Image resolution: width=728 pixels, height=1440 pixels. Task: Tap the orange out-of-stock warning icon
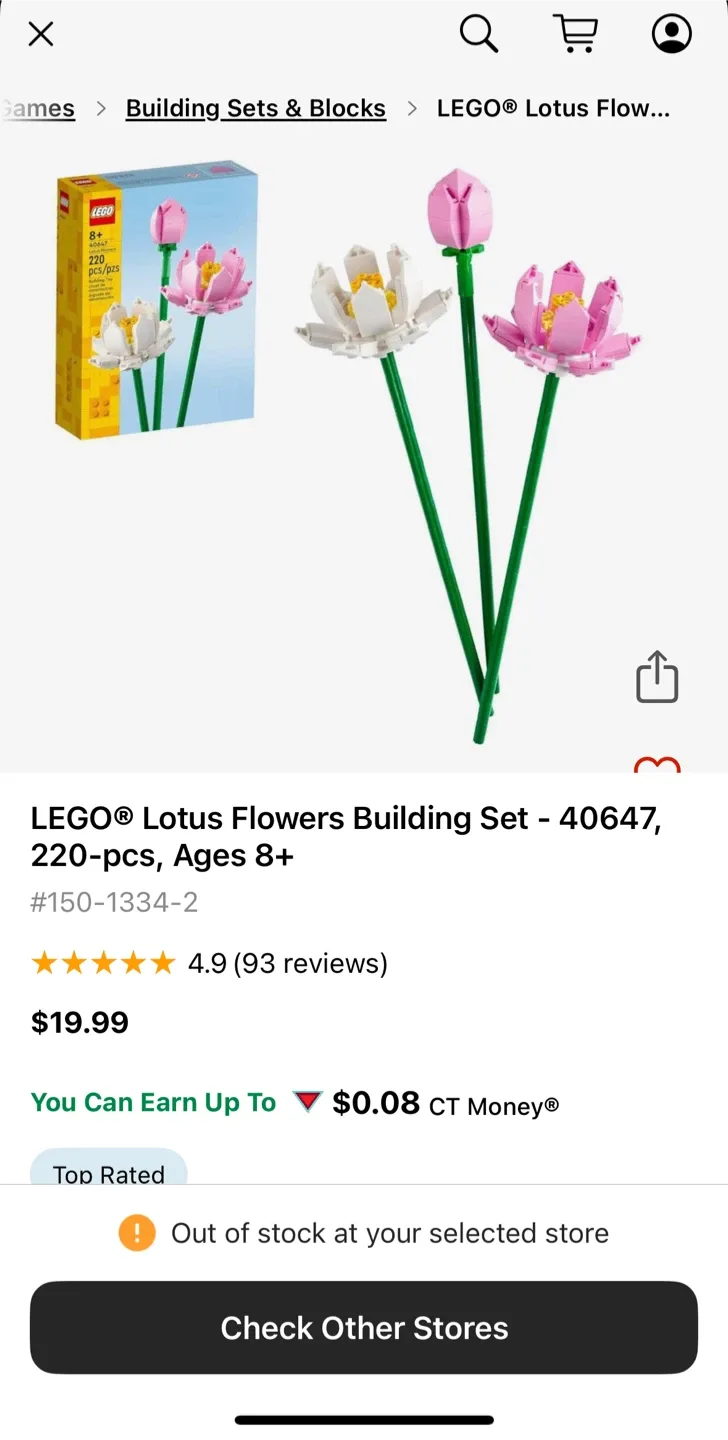(138, 1234)
